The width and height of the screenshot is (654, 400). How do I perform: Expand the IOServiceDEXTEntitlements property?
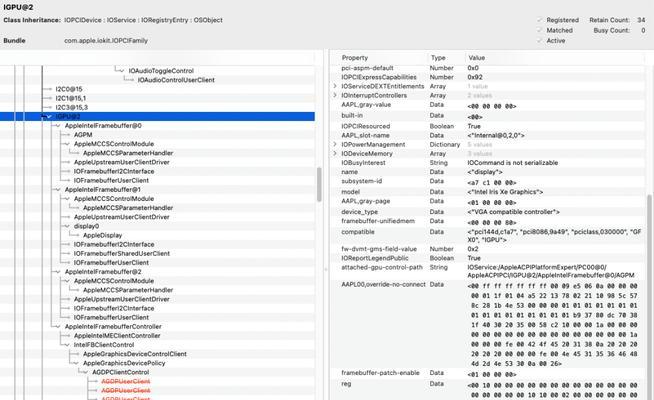[335, 86]
